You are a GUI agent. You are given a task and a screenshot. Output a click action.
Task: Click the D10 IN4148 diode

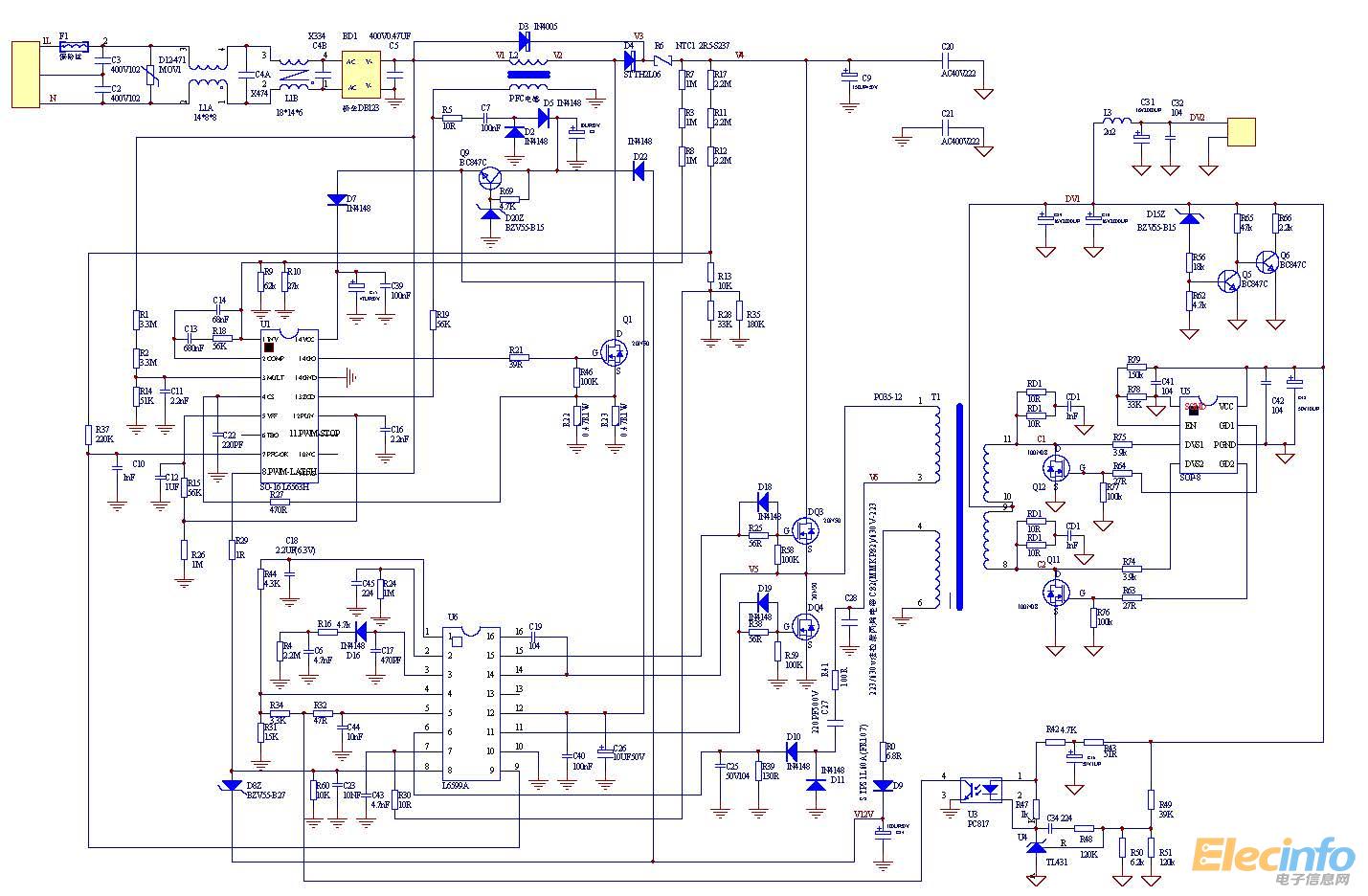pyautogui.click(x=792, y=750)
